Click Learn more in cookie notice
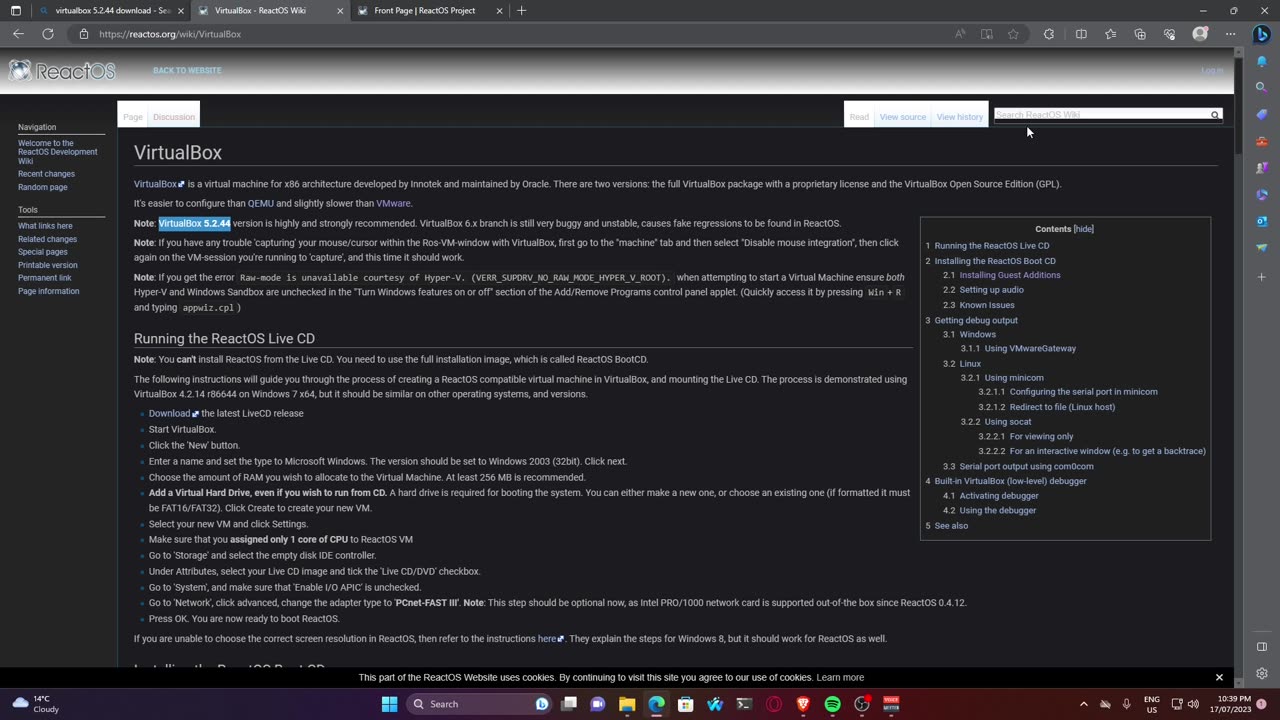1280x720 pixels. [840, 677]
